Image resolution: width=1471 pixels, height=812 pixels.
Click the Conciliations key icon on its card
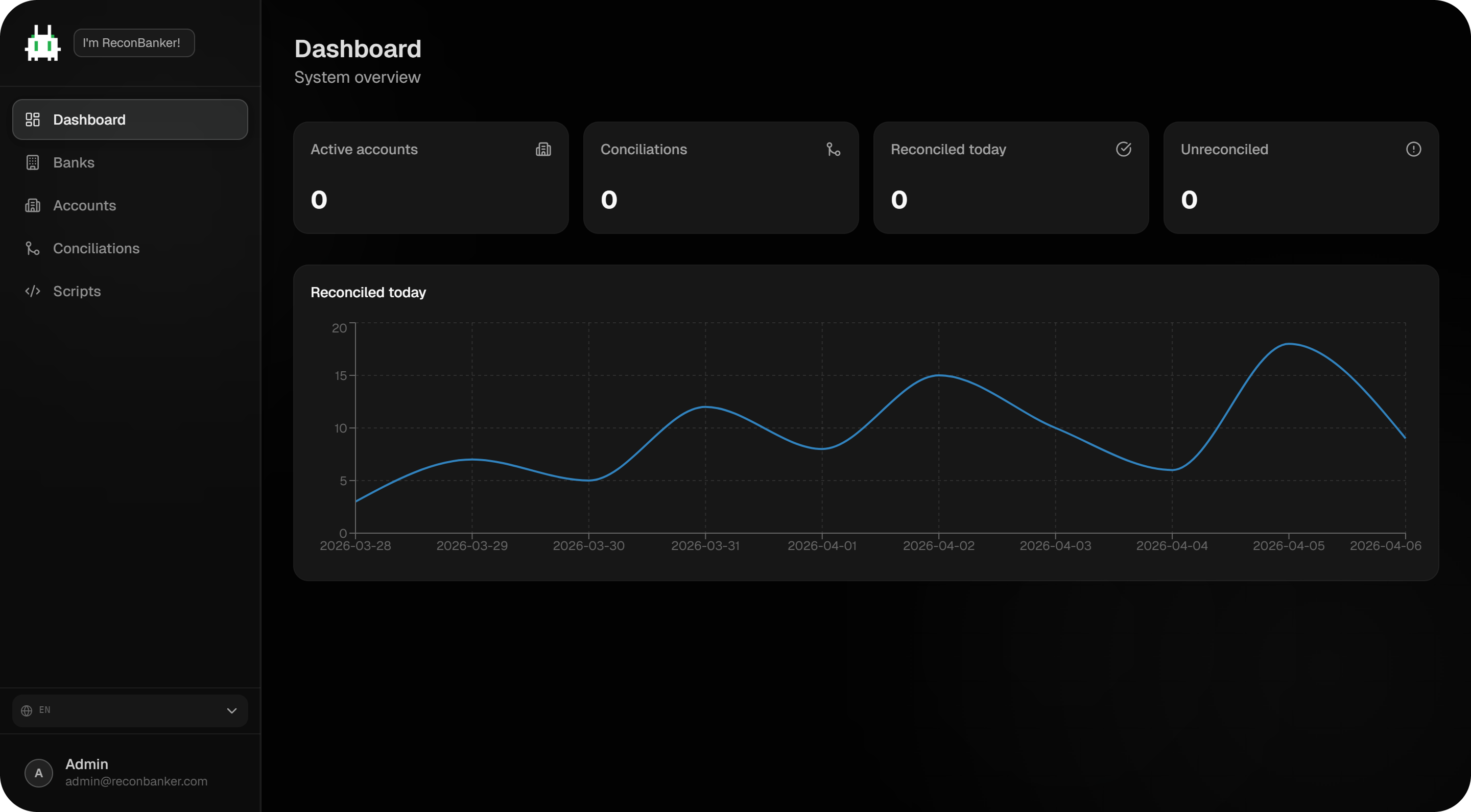click(833, 149)
